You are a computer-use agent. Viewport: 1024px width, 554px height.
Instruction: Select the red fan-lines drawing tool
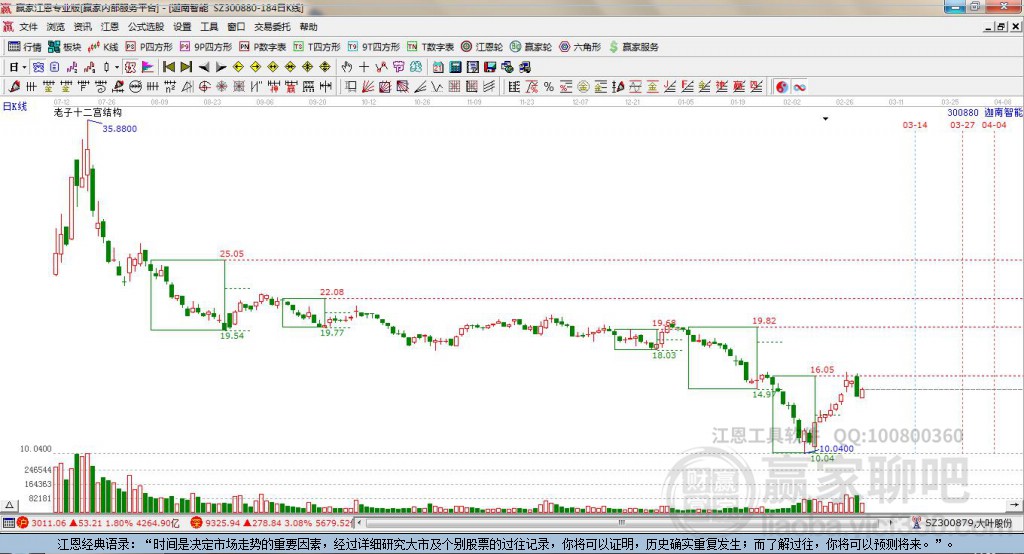[x=368, y=87]
